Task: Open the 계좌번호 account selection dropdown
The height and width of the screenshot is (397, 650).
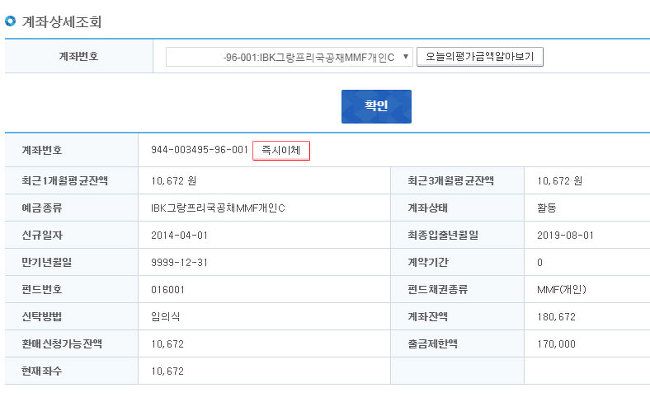Action: tap(289, 57)
